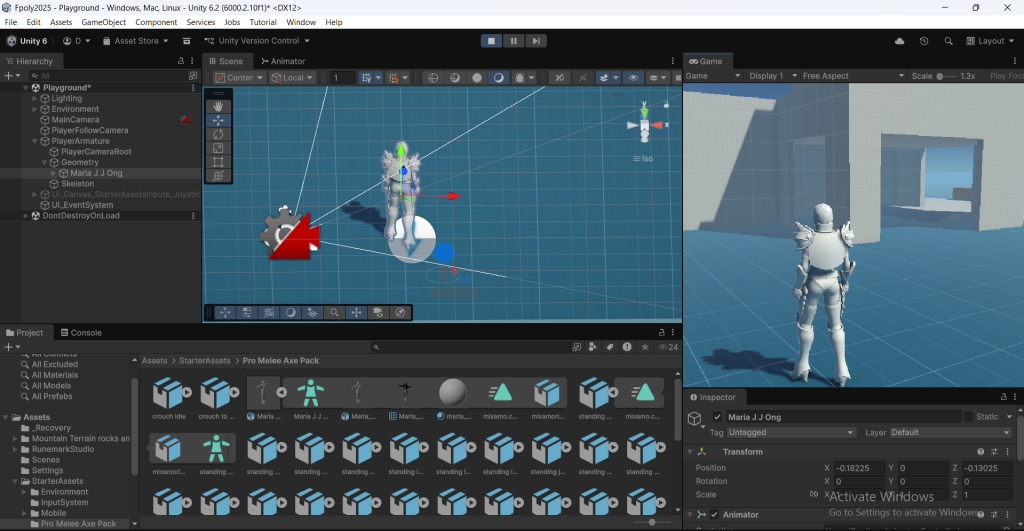
Task: Click the Unity cloud services icon
Action: point(899,41)
